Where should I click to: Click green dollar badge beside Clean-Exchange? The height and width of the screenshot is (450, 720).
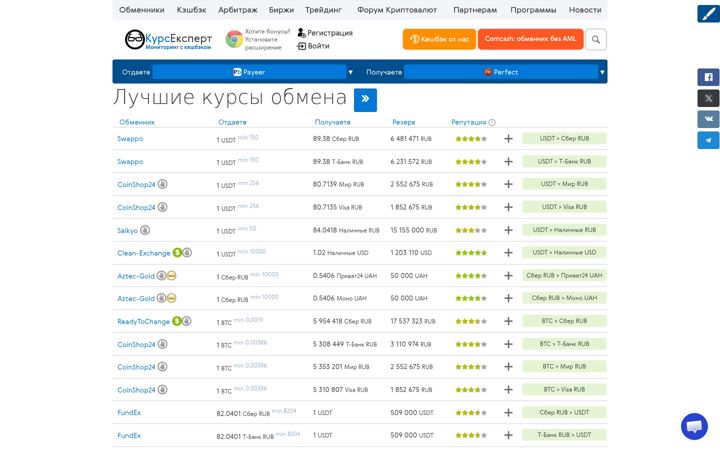[177, 253]
